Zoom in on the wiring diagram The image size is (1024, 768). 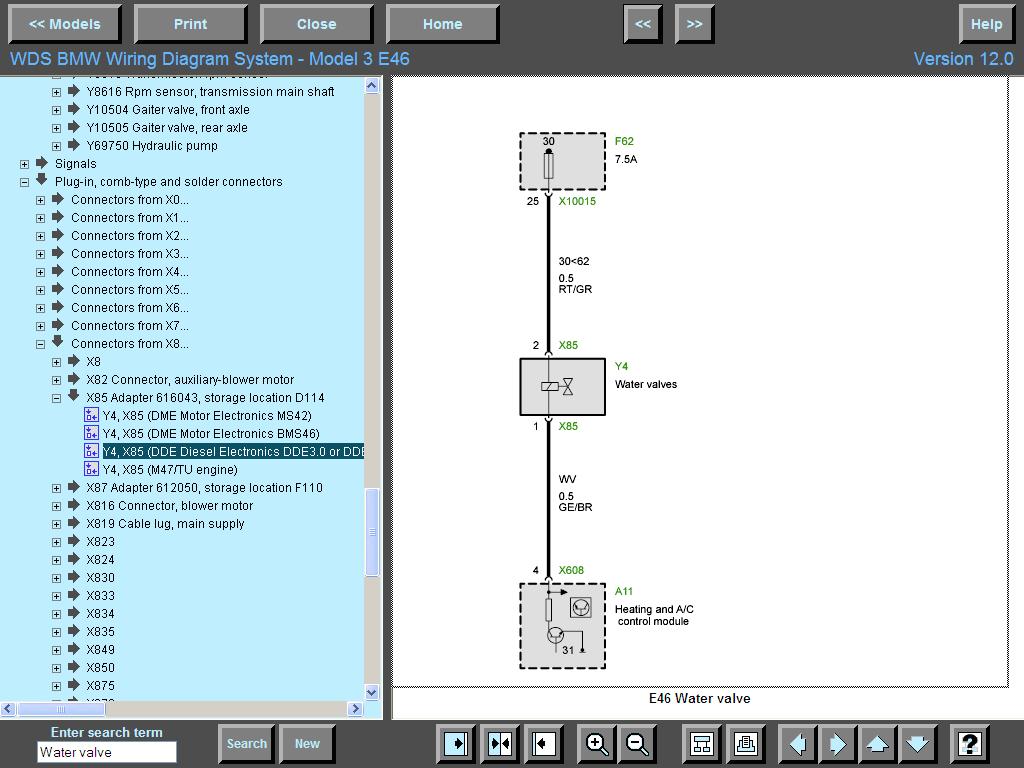coord(597,744)
